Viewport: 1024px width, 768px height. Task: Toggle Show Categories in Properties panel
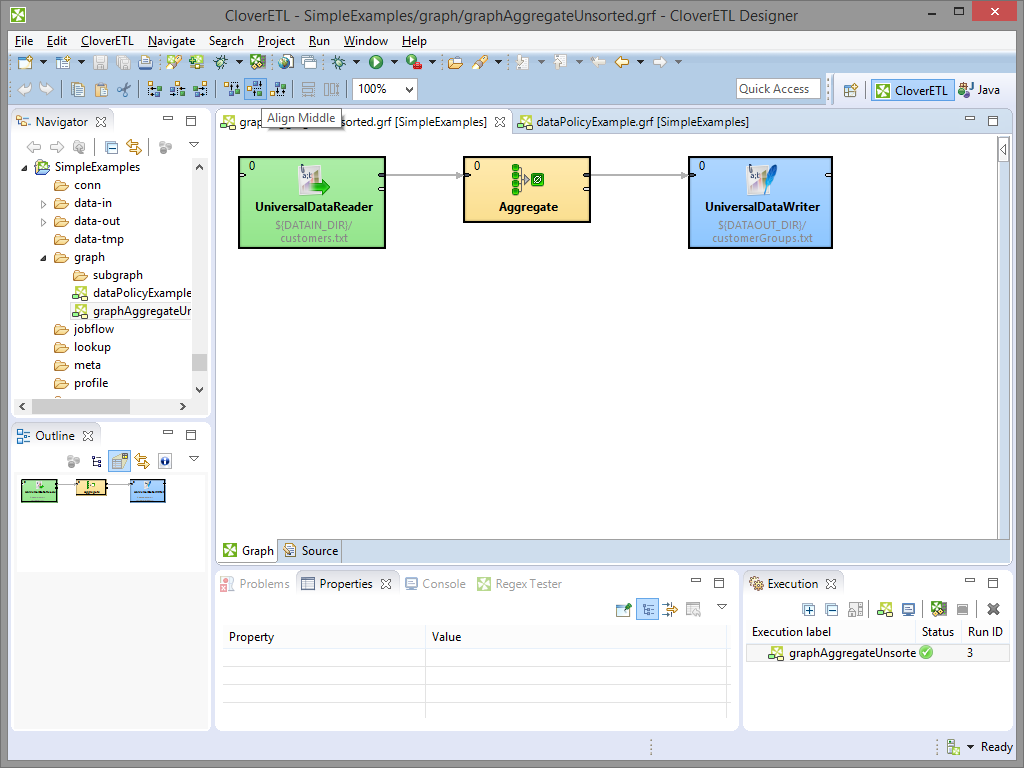click(647, 609)
